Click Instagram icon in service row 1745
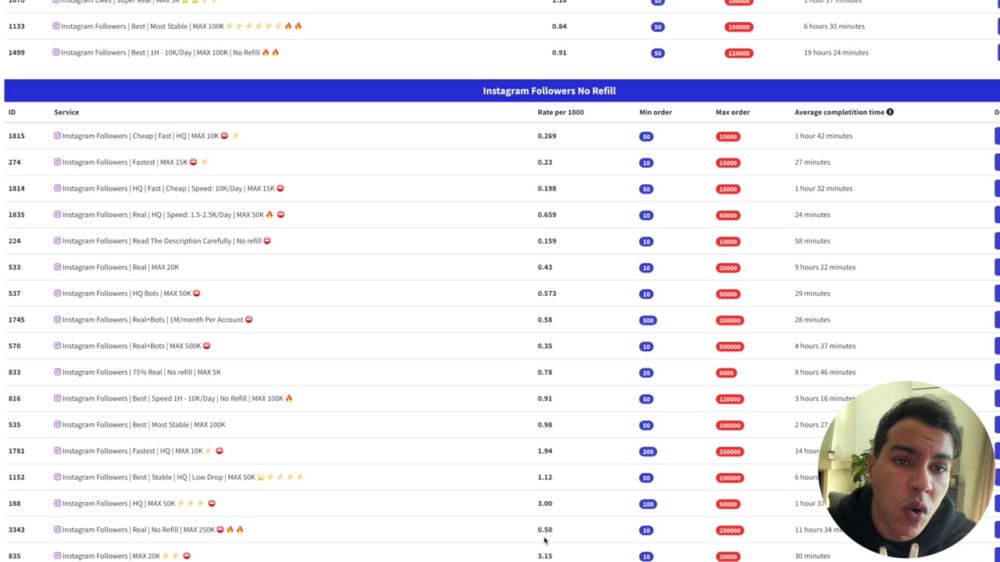 [57, 319]
